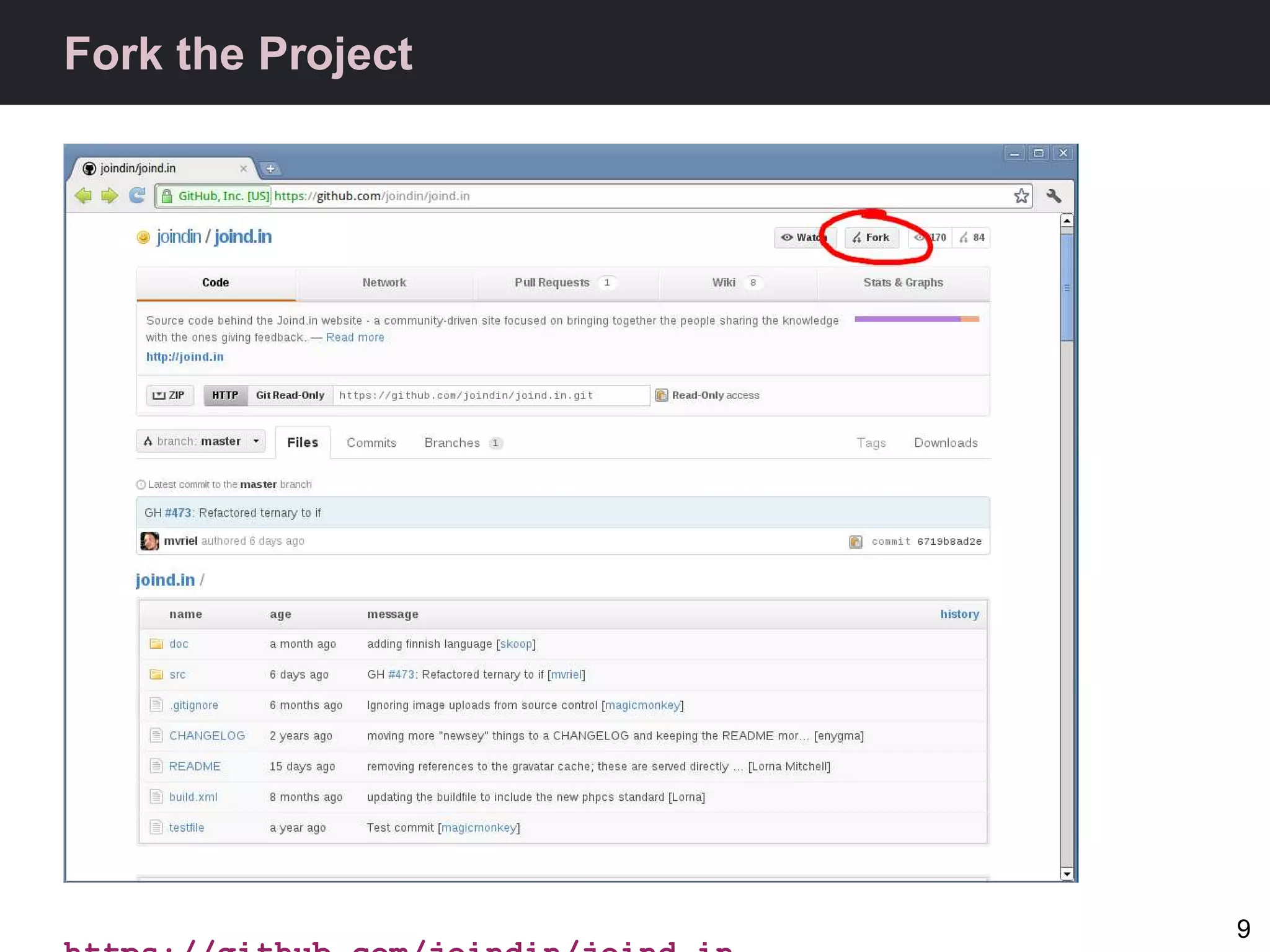Image resolution: width=1270 pixels, height=952 pixels.
Task: Open the http://joind.in website link
Action: 185,357
